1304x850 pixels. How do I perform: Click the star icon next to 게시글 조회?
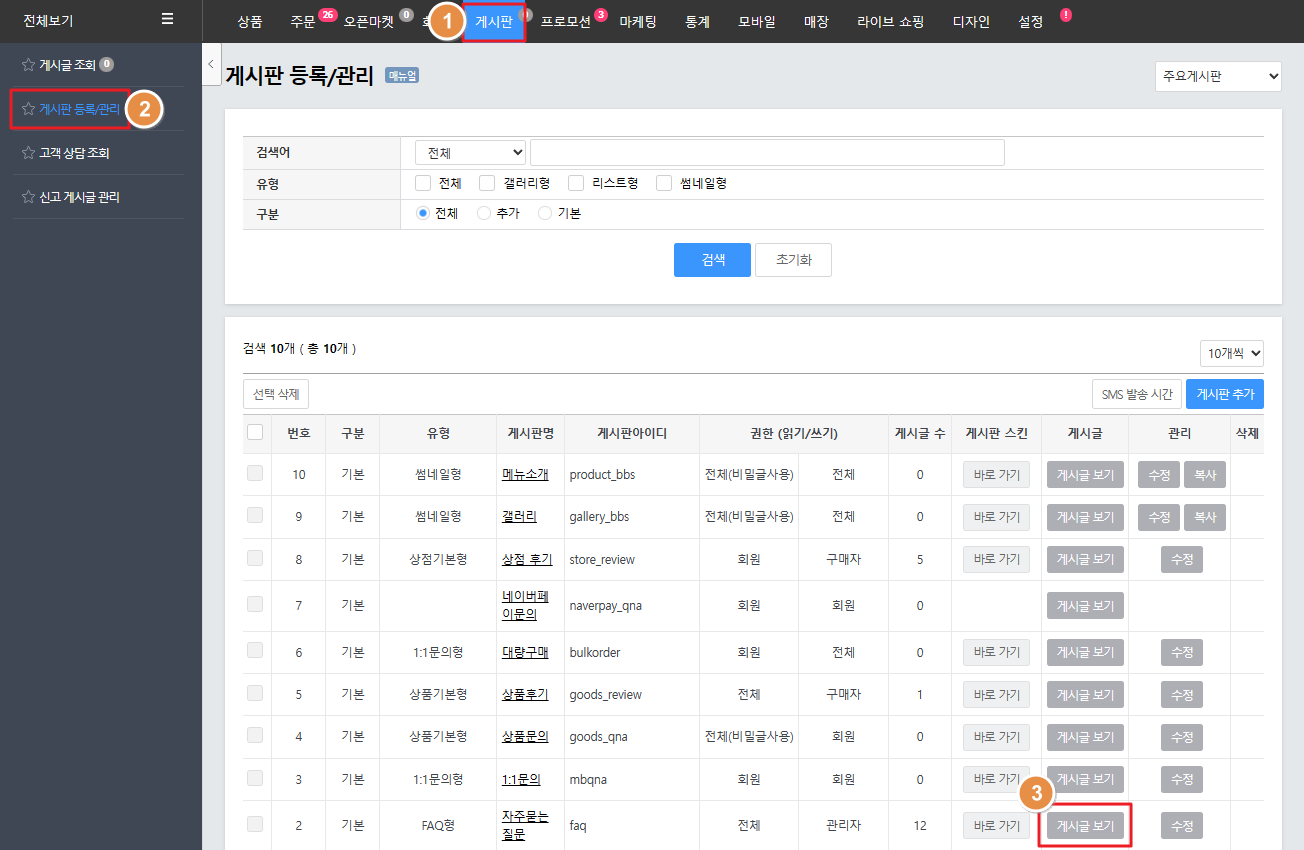click(28, 65)
